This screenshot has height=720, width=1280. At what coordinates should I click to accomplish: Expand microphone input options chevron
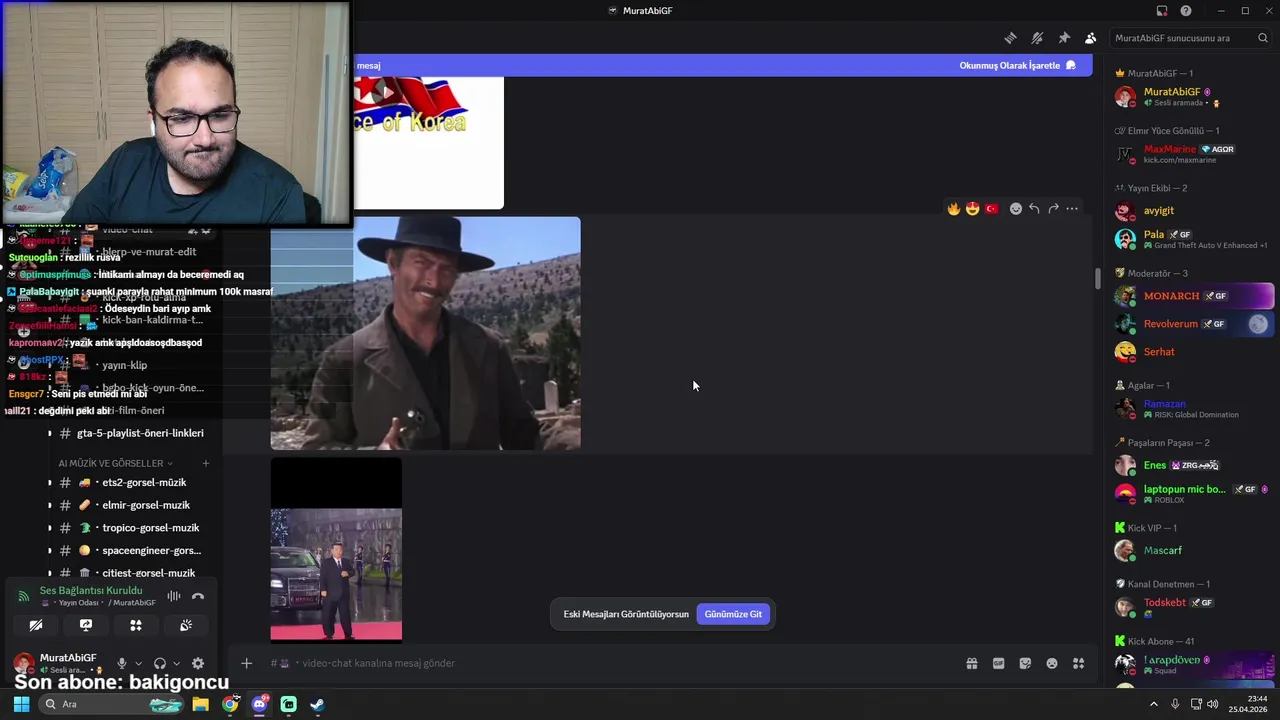pyautogui.click(x=138, y=663)
